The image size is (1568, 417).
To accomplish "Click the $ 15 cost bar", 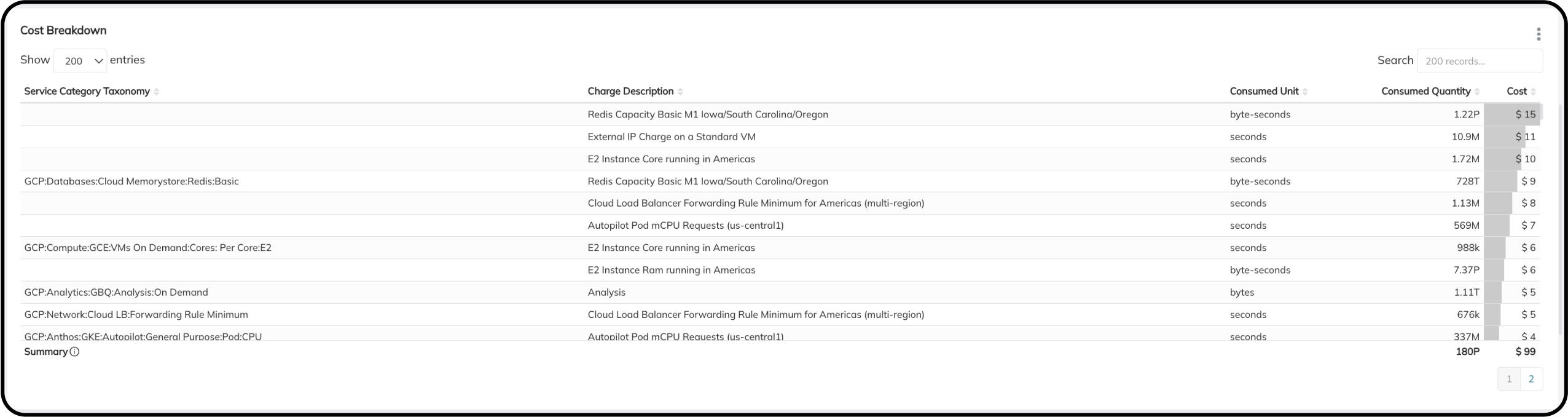I will 1513,114.
